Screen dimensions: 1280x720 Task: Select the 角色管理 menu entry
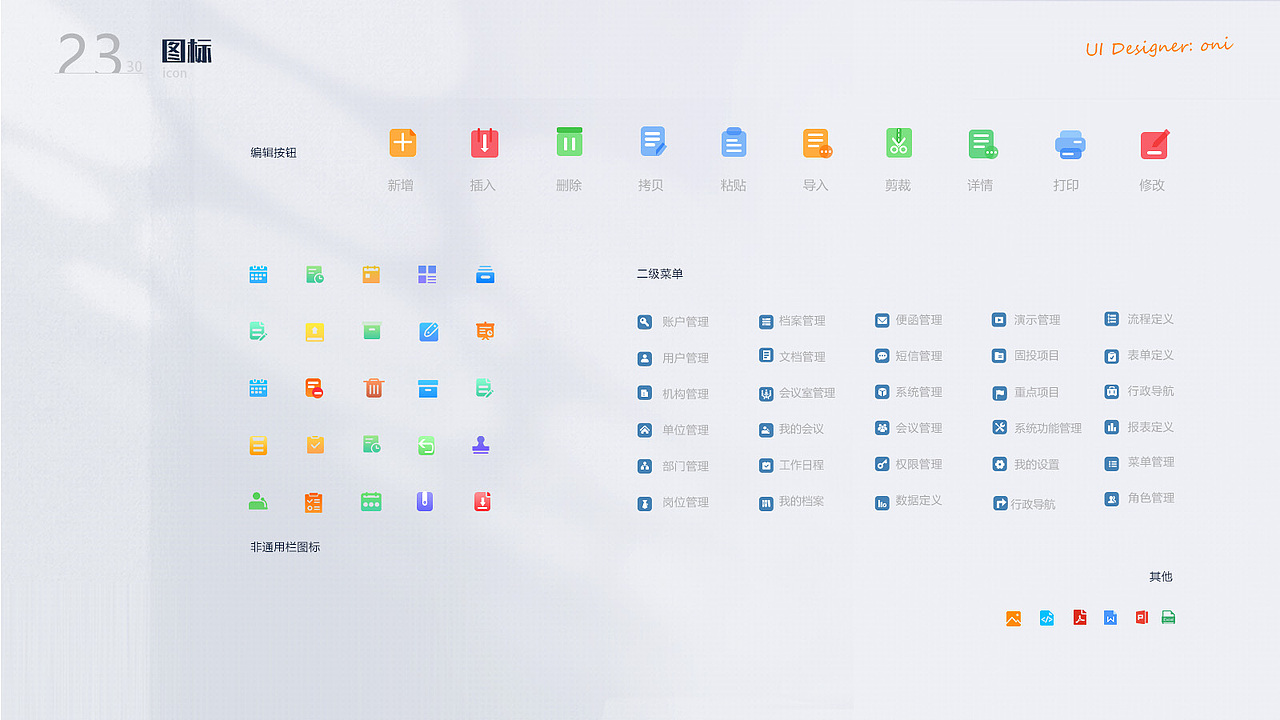1139,498
